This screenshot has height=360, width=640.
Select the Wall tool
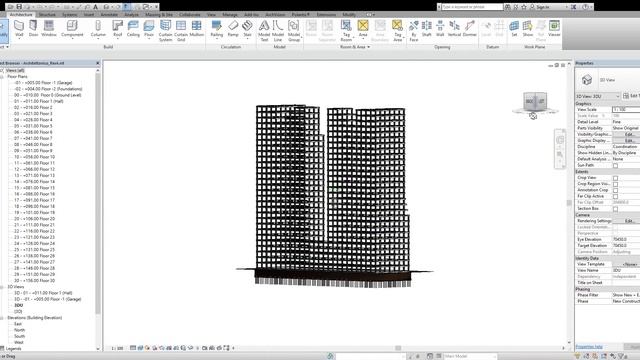pyautogui.click(x=19, y=29)
